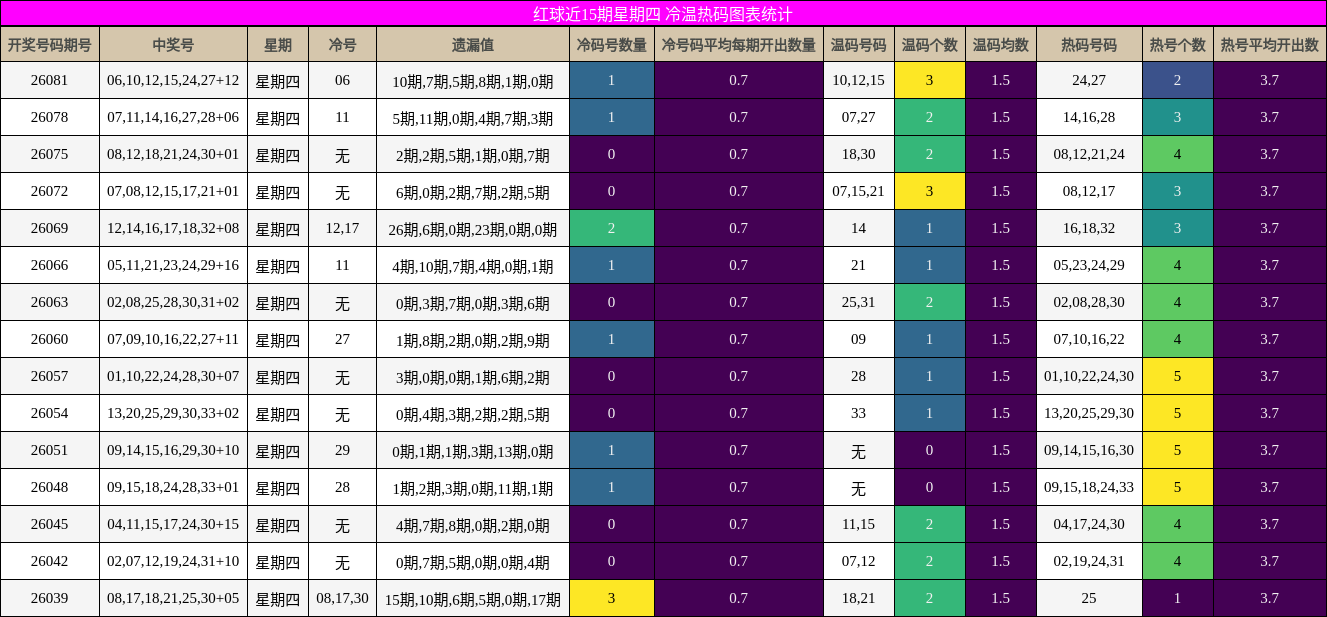Click the 温码个数 column header
The height and width of the screenshot is (617, 1327).
[x=930, y=45]
